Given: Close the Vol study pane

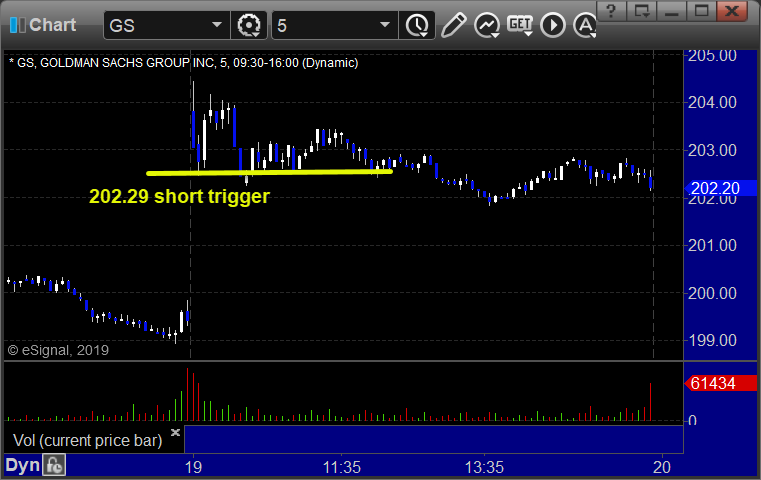Looking at the screenshot, I should coord(175,432).
